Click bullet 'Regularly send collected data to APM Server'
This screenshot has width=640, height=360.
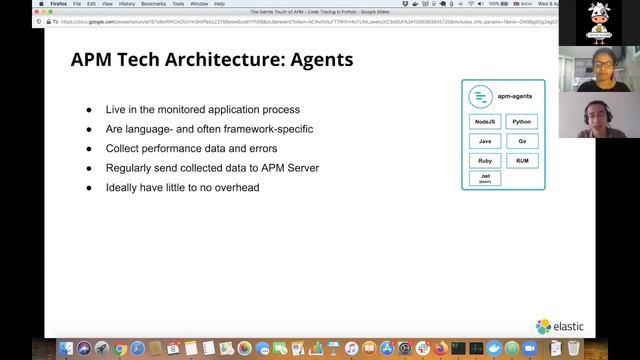pos(212,168)
